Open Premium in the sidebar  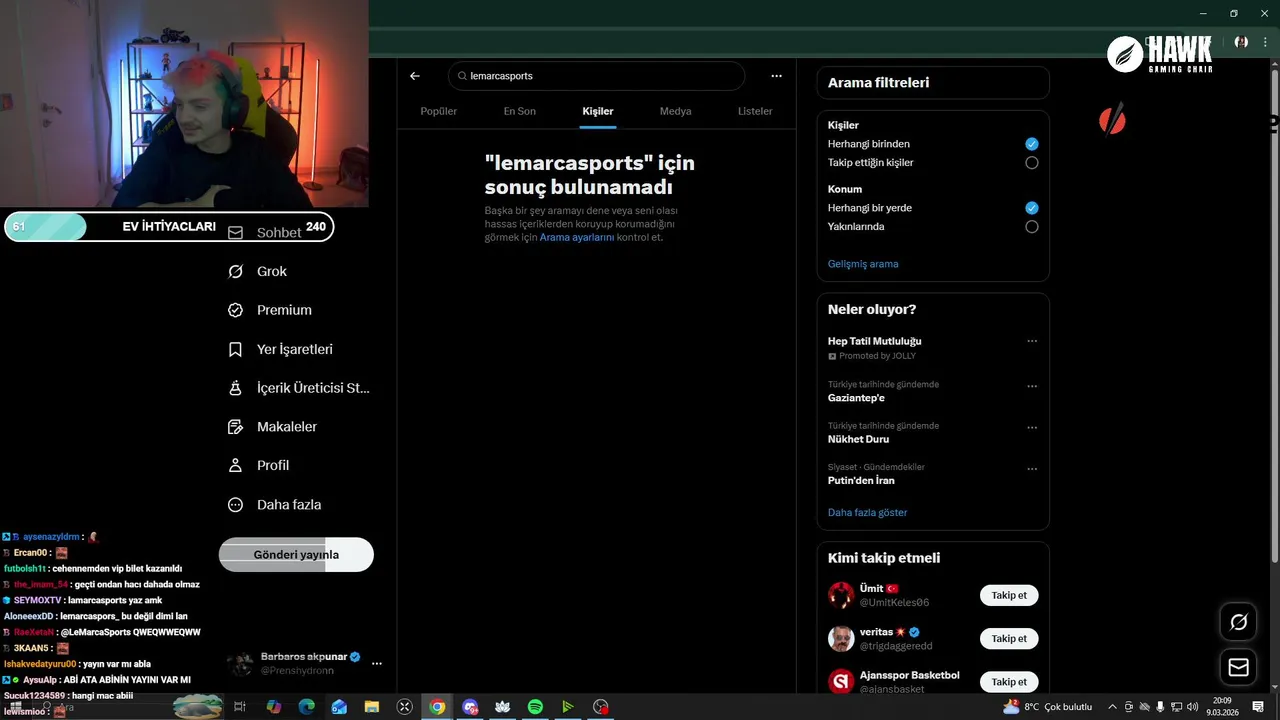[x=270, y=310]
